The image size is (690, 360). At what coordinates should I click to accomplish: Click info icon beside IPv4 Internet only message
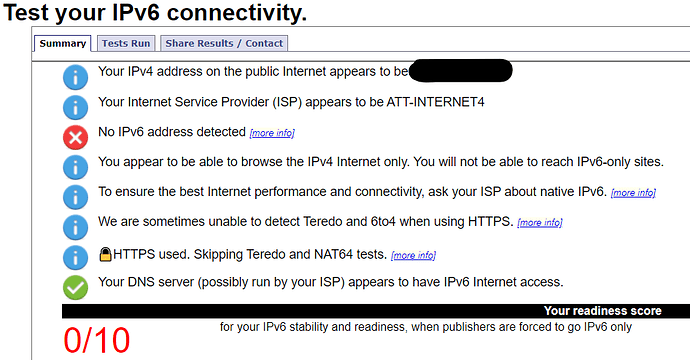click(x=75, y=167)
